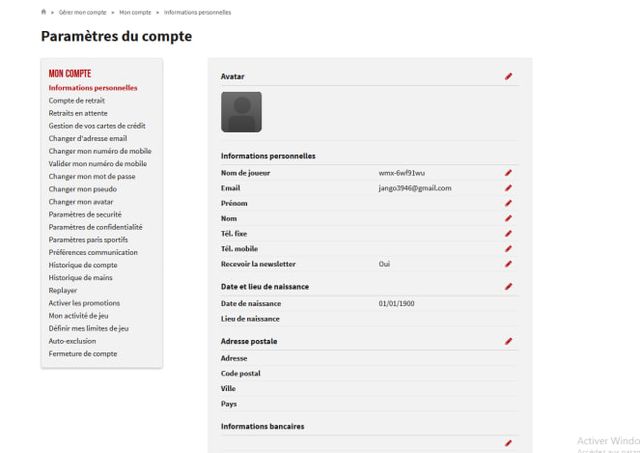This screenshot has width=640, height=453.
Task: Edit the Avatar with pencil icon
Action: 508,76
